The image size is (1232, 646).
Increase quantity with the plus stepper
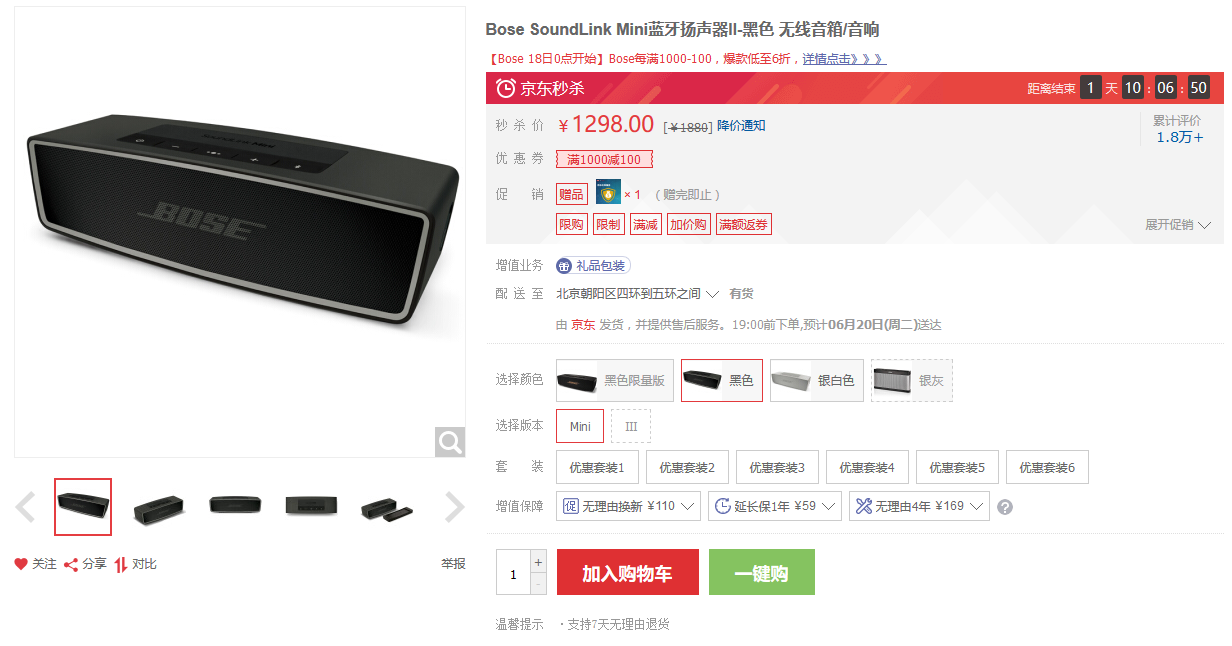coord(539,561)
